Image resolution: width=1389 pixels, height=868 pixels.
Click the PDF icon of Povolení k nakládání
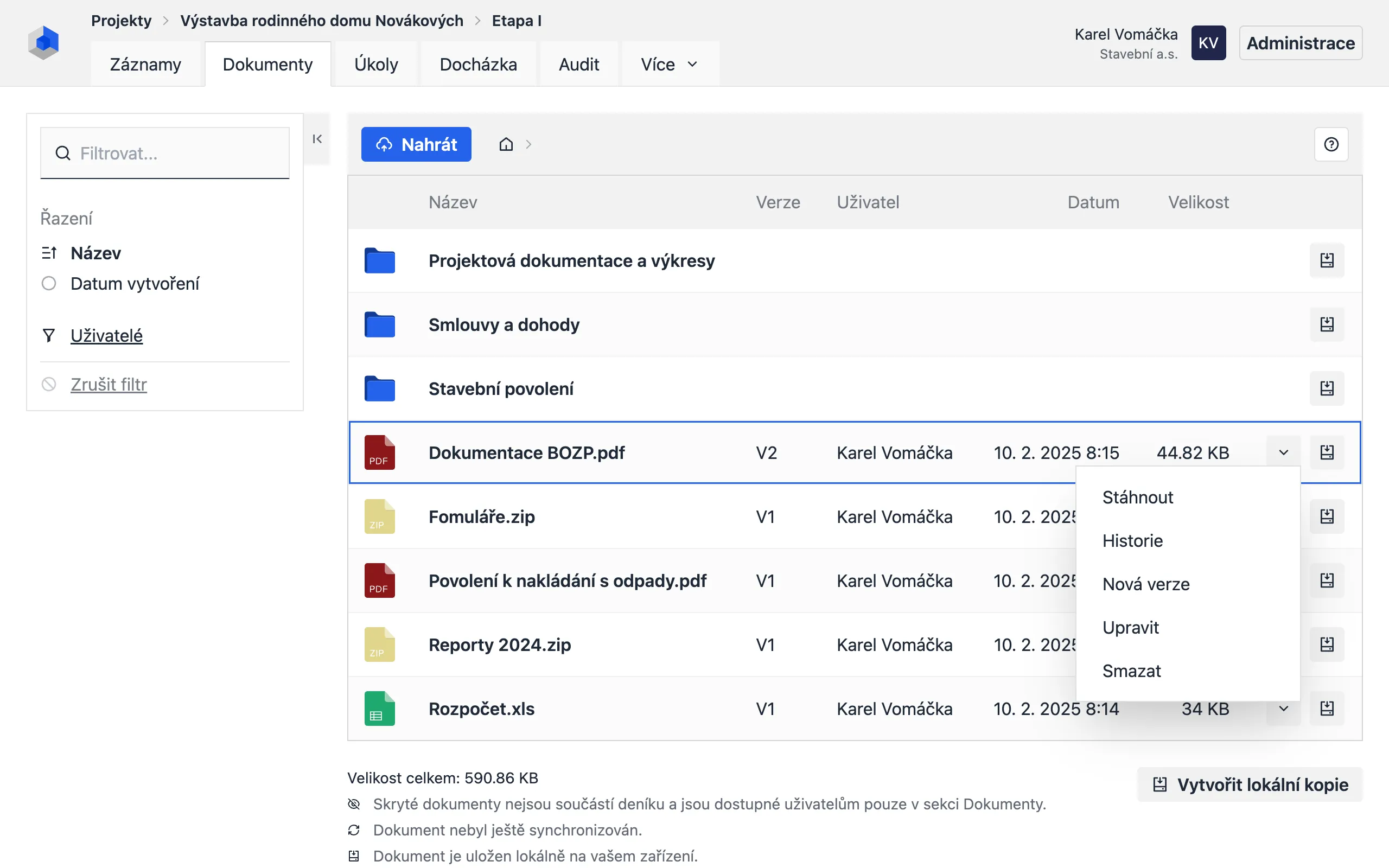pos(379,580)
